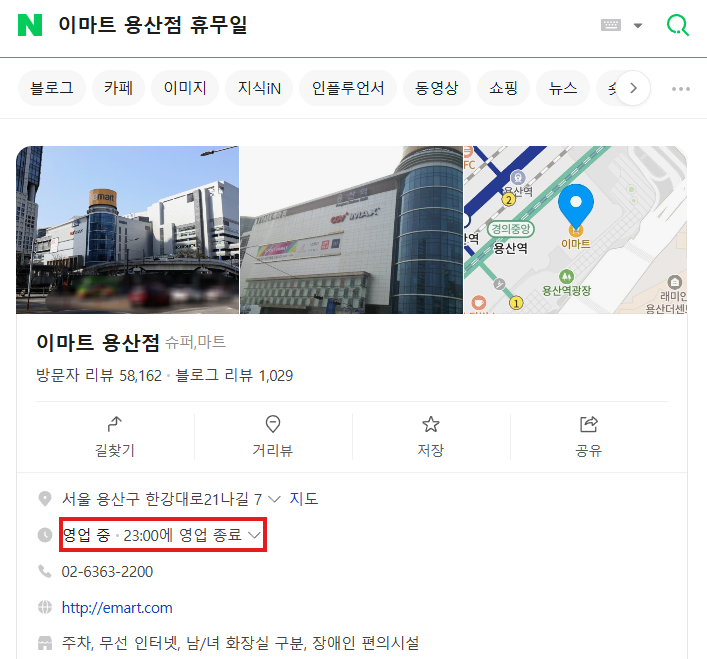Select the 이미지 tab

pyautogui.click(x=185, y=88)
